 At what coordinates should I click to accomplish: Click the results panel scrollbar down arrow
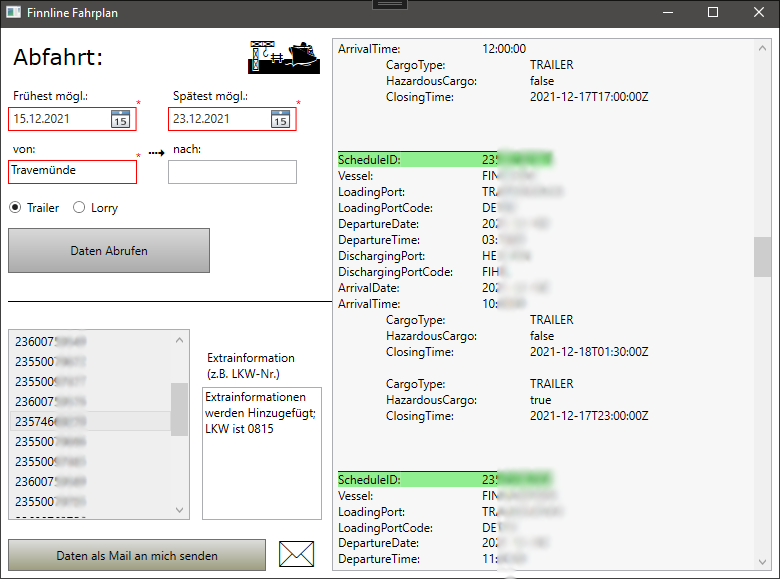[761, 559]
